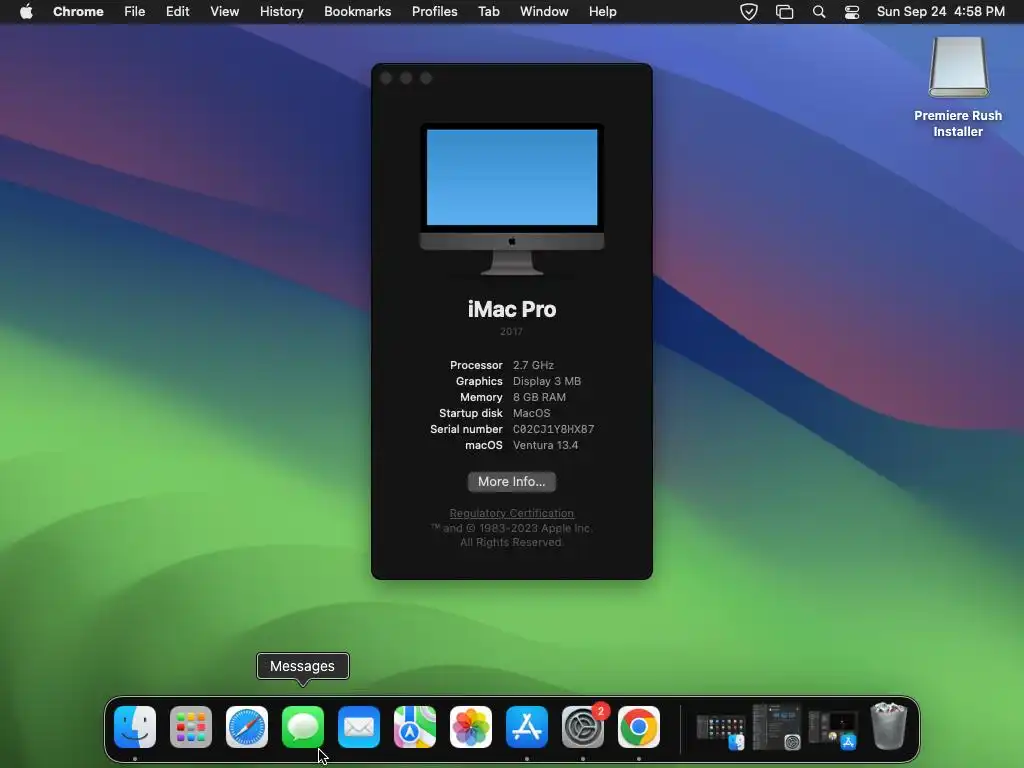Image resolution: width=1024 pixels, height=768 pixels.
Task: Open Spotlight search in menu bar
Action: pos(819,12)
